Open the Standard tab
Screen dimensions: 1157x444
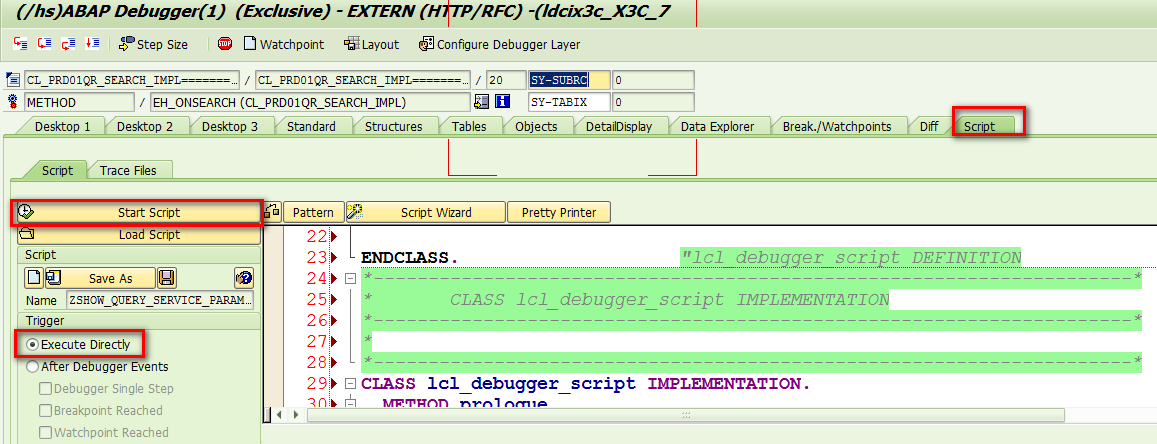tap(311, 126)
